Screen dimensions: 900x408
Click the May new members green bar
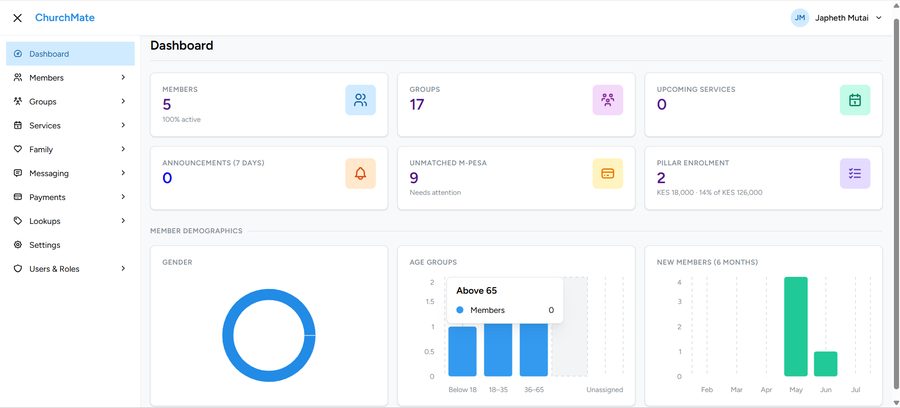(x=796, y=327)
